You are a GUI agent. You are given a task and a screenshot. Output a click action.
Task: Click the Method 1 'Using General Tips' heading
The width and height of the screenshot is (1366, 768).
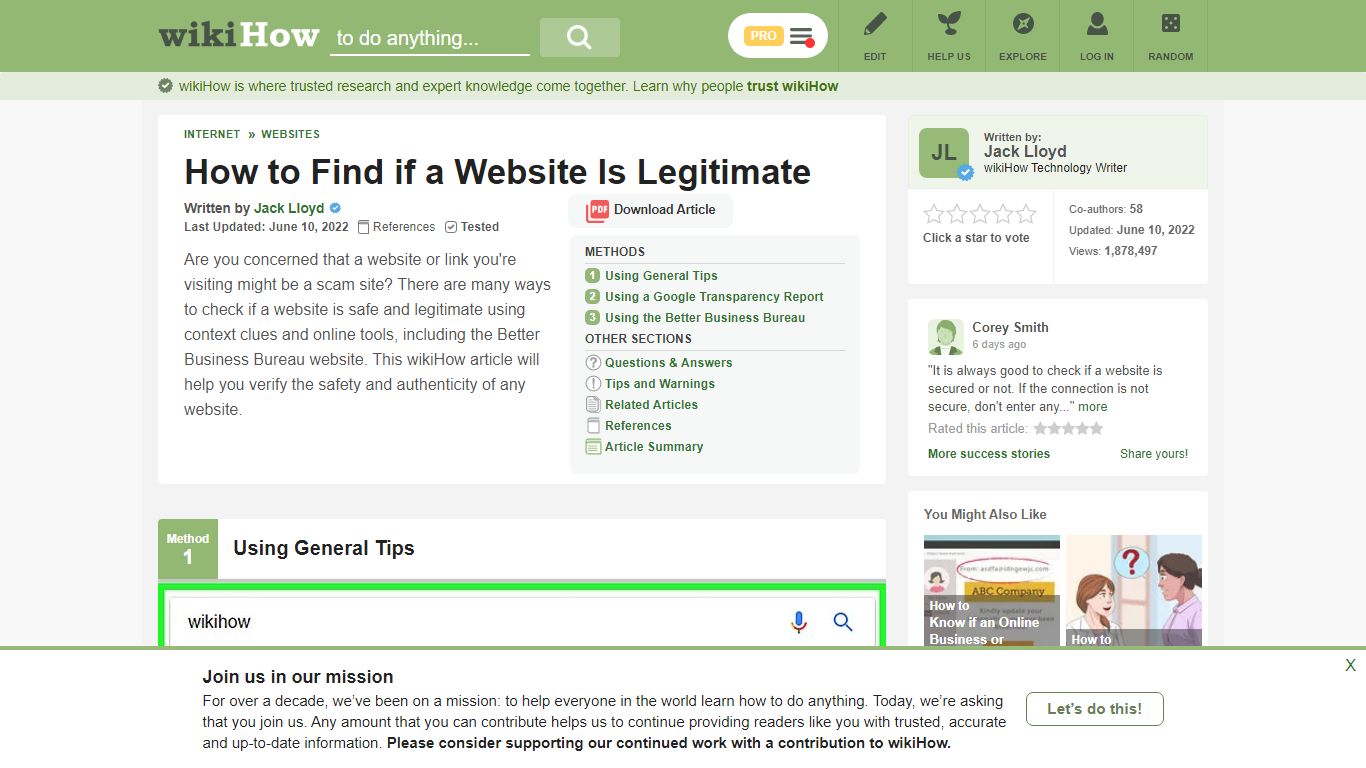[x=324, y=548]
